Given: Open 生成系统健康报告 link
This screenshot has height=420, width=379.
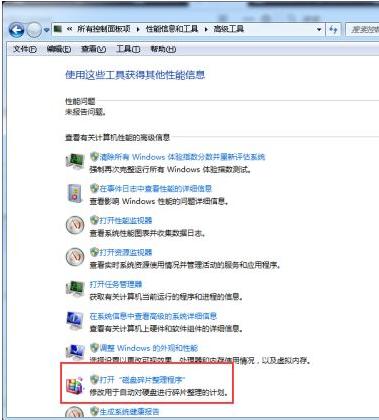Looking at the screenshot, I should click(x=129, y=411).
